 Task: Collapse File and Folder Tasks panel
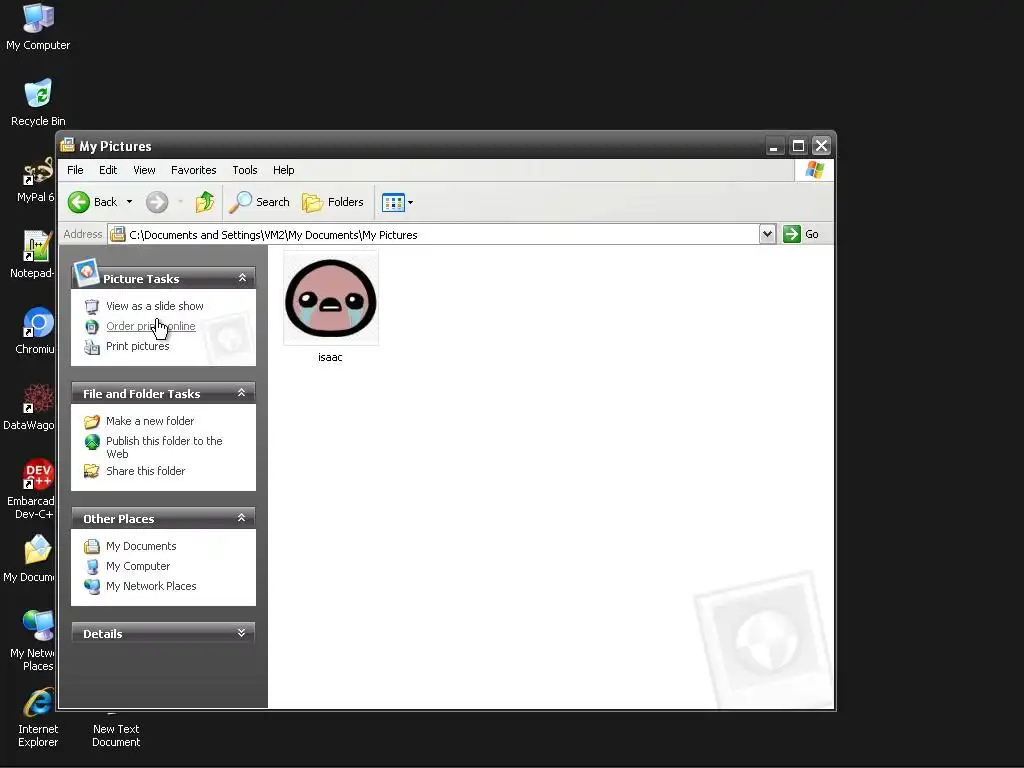(241, 393)
